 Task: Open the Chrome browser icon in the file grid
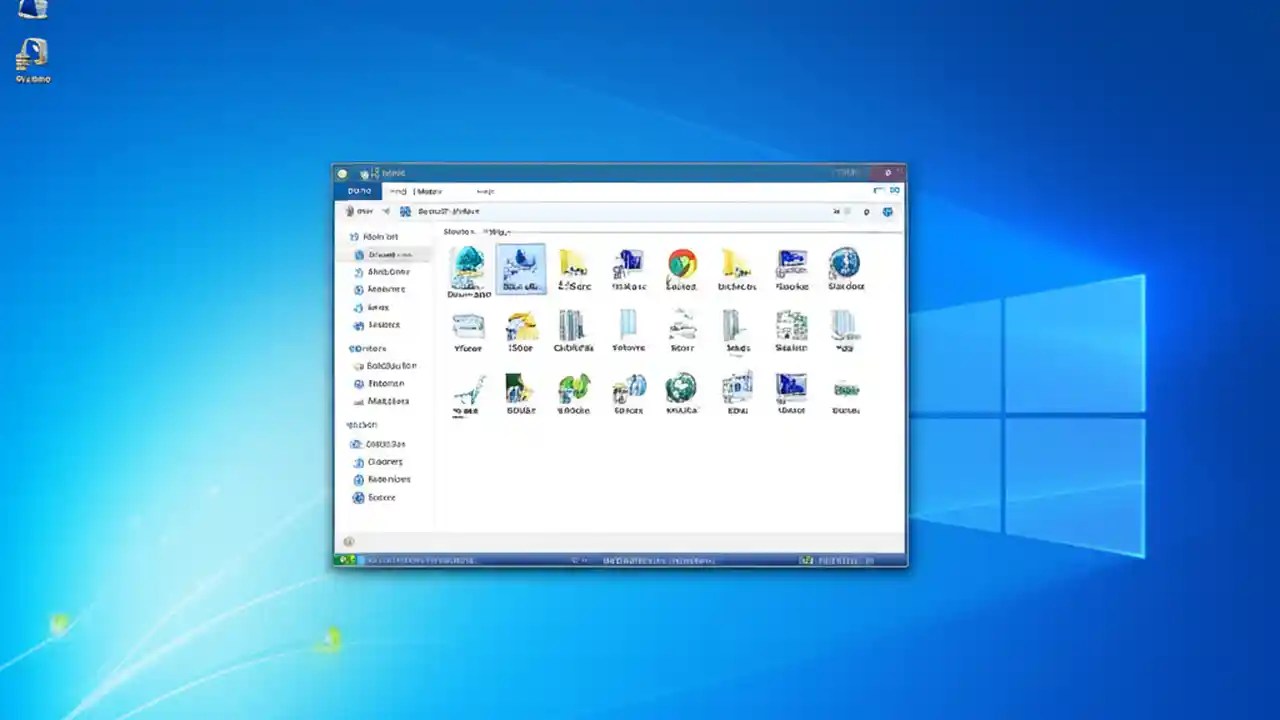click(682, 265)
